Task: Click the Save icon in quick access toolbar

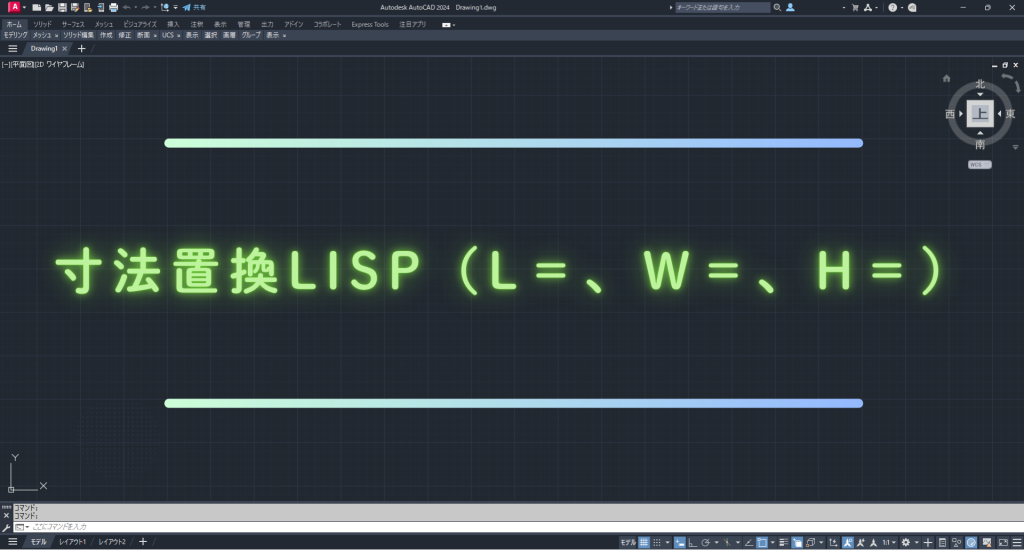Action: [x=61, y=7]
